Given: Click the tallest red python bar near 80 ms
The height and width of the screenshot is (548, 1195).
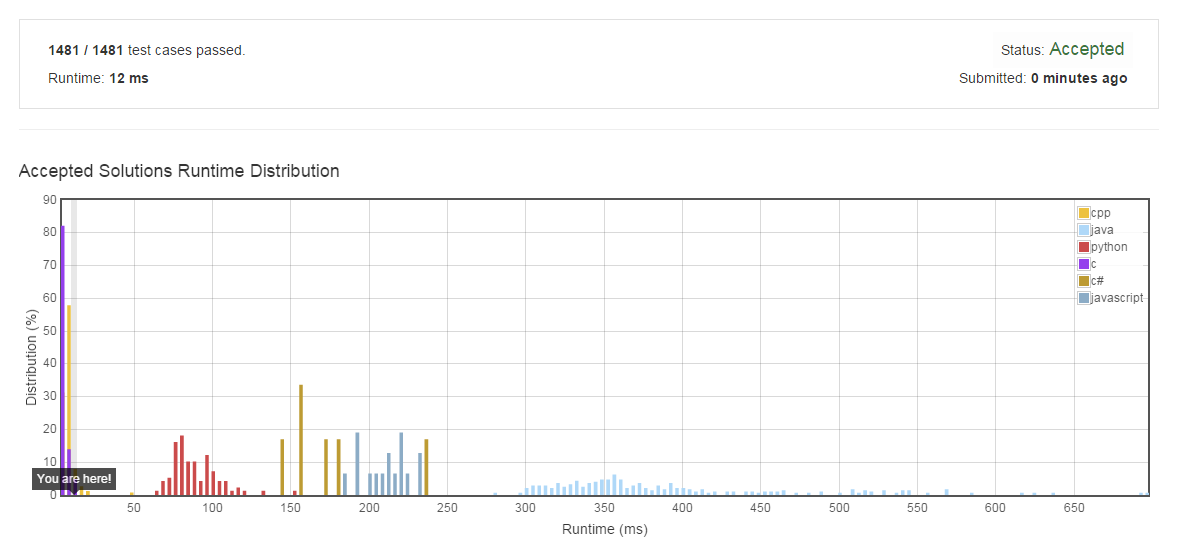Looking at the screenshot, I should click(182, 466).
